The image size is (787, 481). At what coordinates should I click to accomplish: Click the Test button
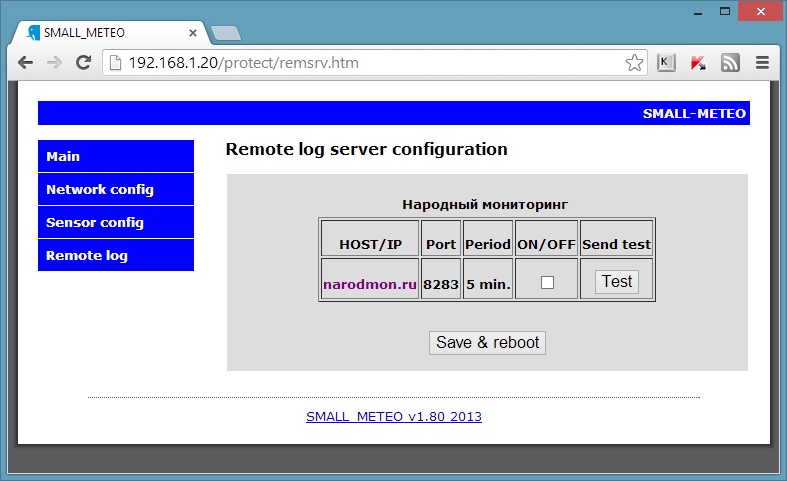[x=617, y=282]
